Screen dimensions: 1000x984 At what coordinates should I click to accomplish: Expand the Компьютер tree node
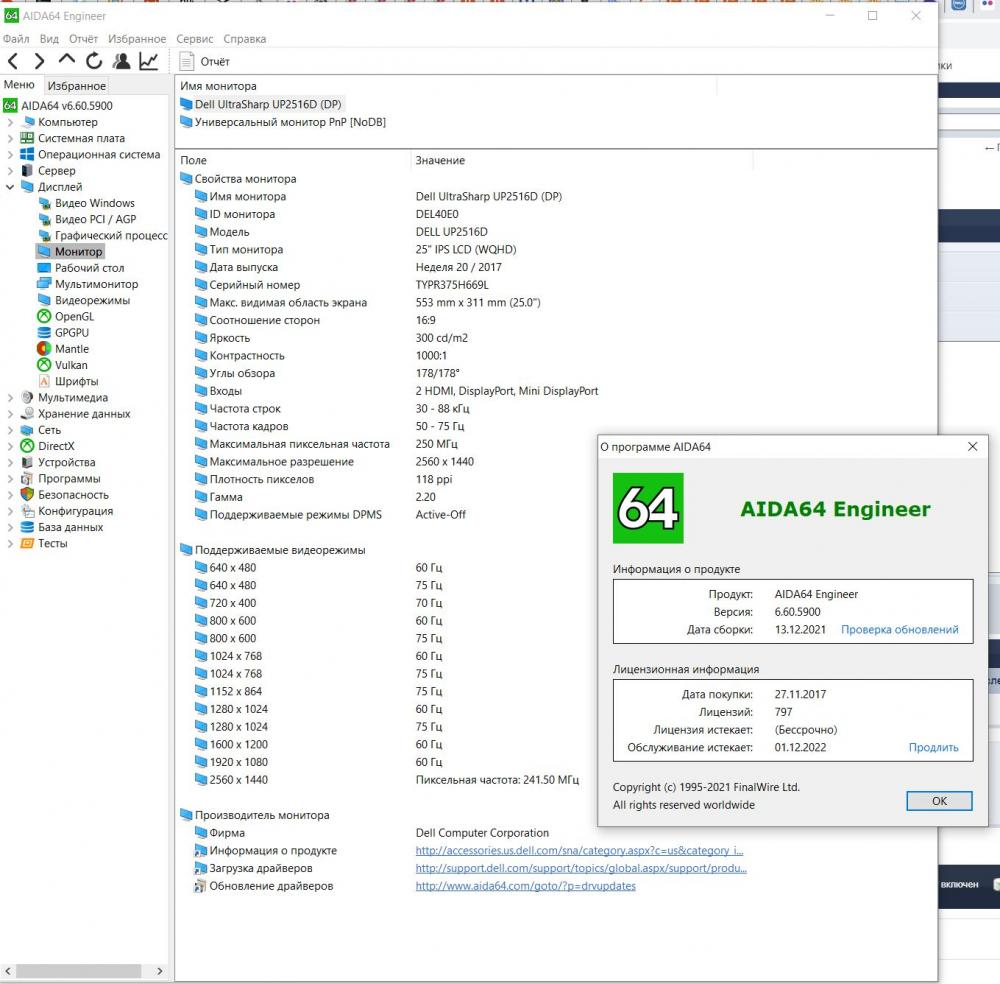click(10, 122)
